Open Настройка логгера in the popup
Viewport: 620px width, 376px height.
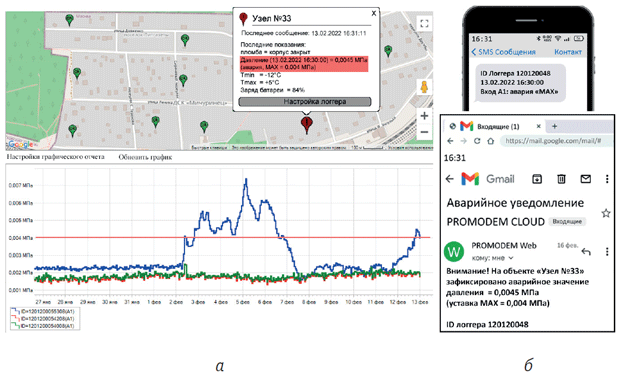pos(305,102)
